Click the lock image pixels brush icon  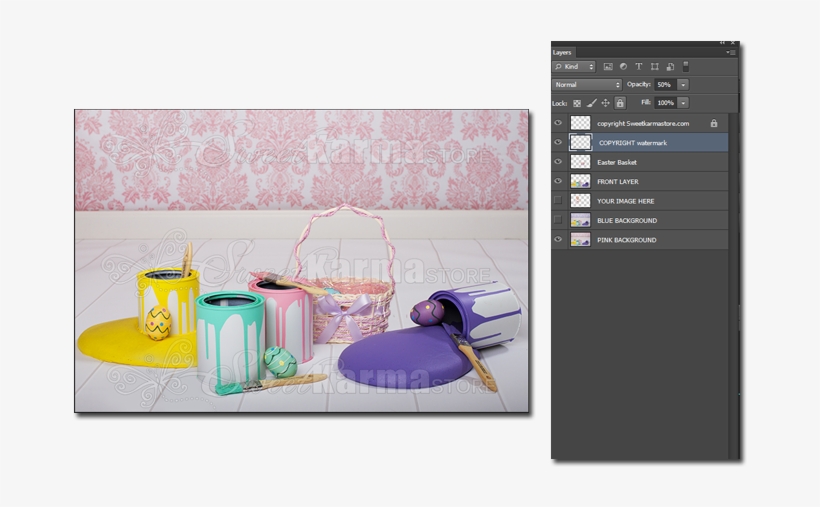click(x=591, y=103)
